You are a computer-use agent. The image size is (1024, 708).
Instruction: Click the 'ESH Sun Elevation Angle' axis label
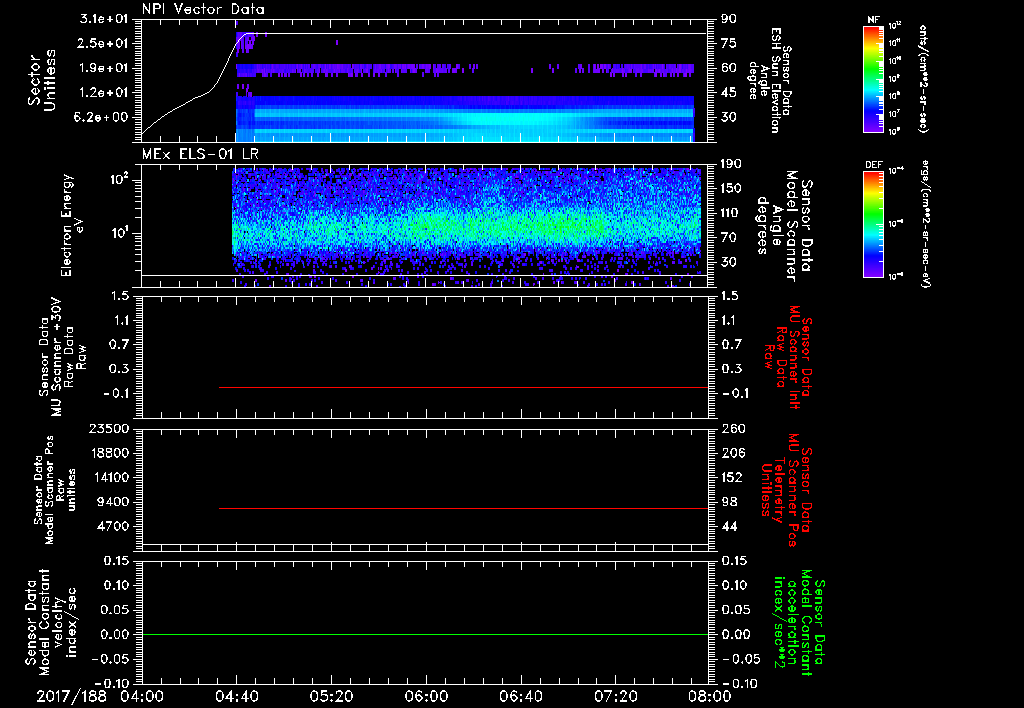(x=767, y=80)
